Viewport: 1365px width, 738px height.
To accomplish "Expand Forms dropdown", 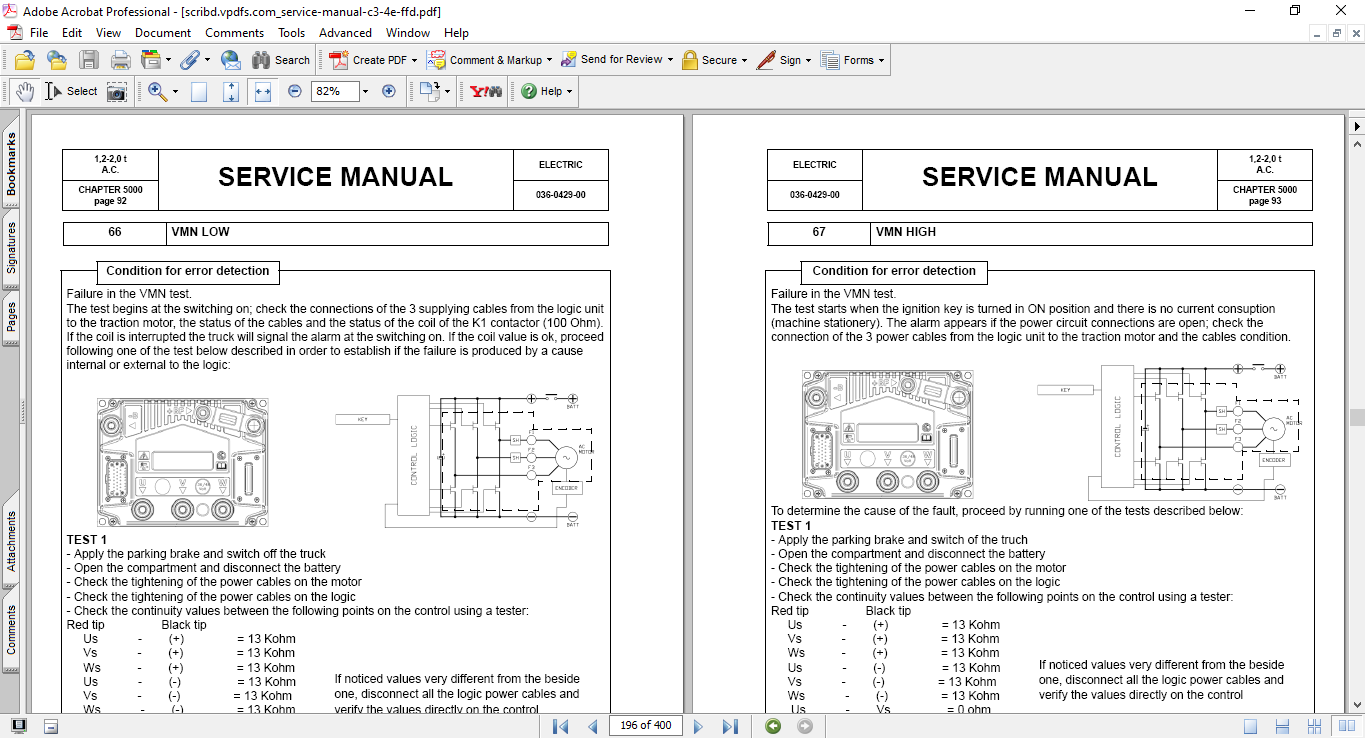I will coord(882,60).
